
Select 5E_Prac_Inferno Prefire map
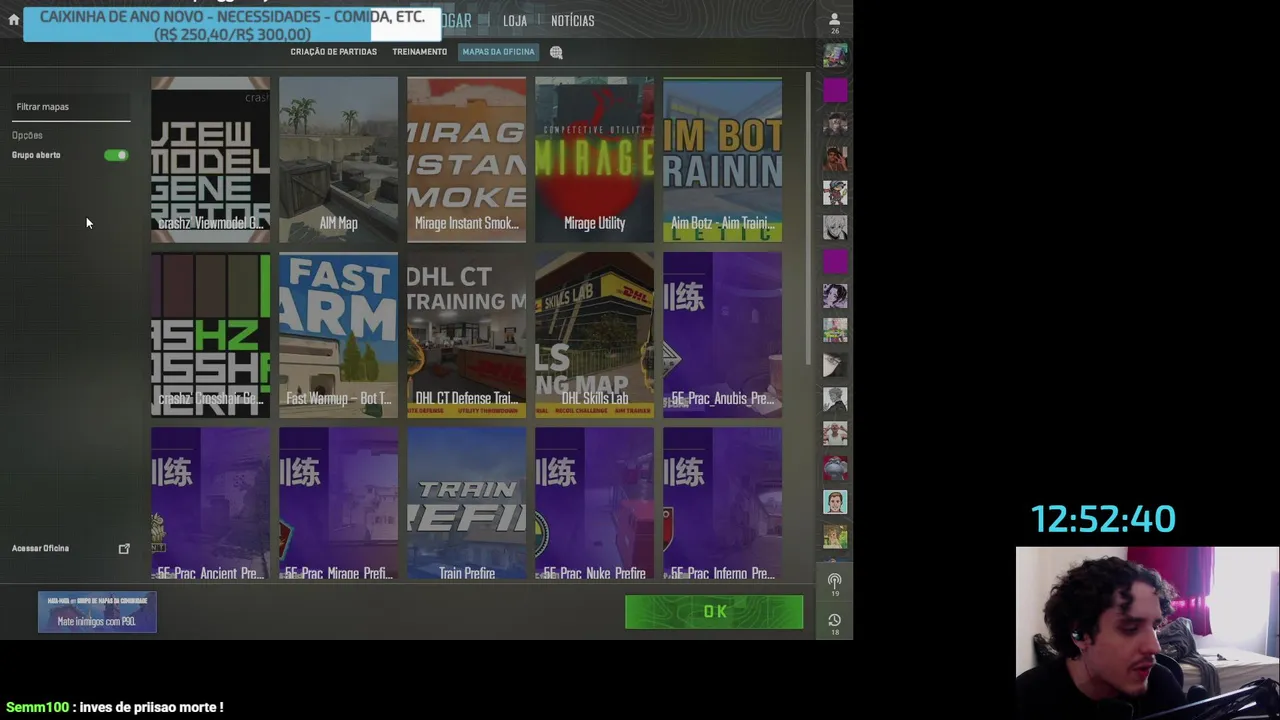(722, 504)
